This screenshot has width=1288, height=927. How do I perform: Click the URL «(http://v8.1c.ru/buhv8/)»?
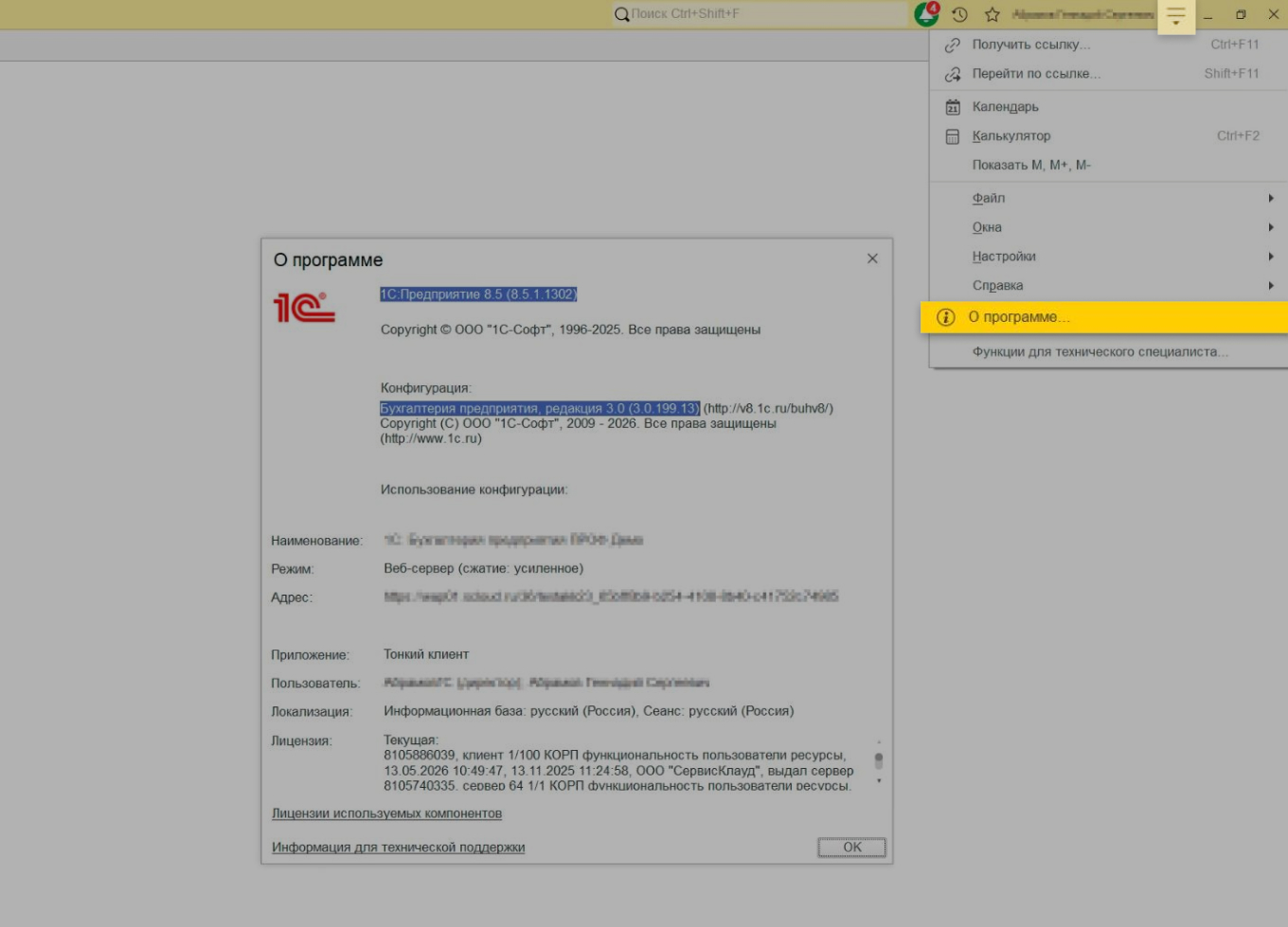pyautogui.click(x=768, y=408)
